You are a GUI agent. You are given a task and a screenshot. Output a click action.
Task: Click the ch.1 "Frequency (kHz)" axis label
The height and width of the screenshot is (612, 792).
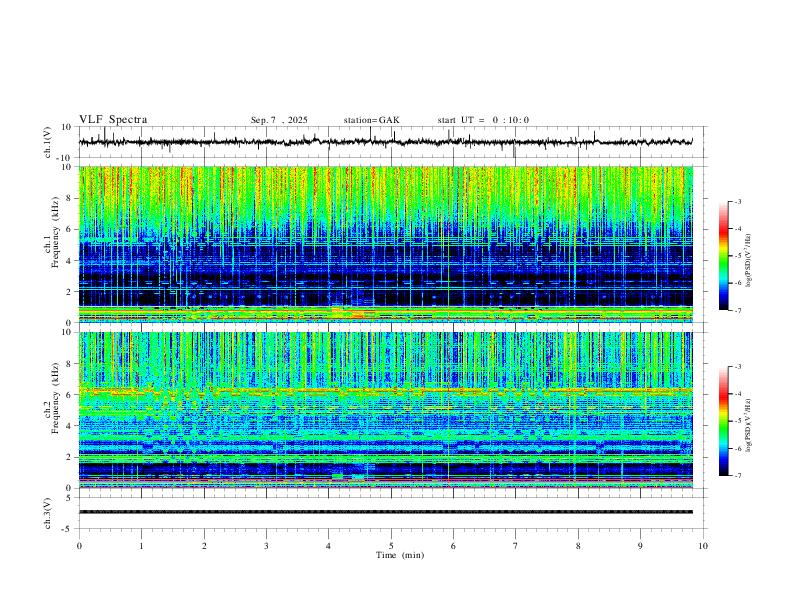[55, 233]
